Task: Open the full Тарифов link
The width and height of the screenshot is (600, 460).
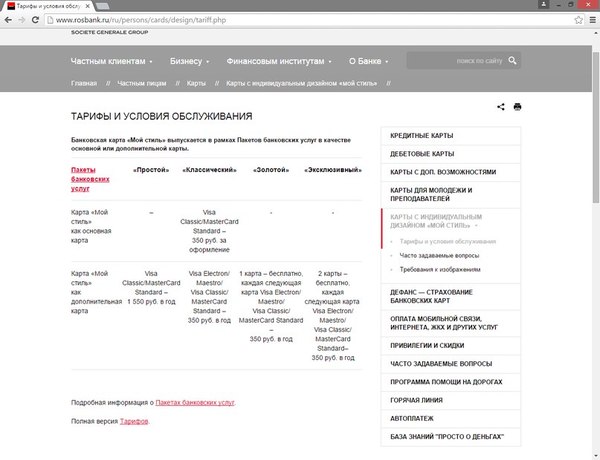Action: click(x=134, y=421)
